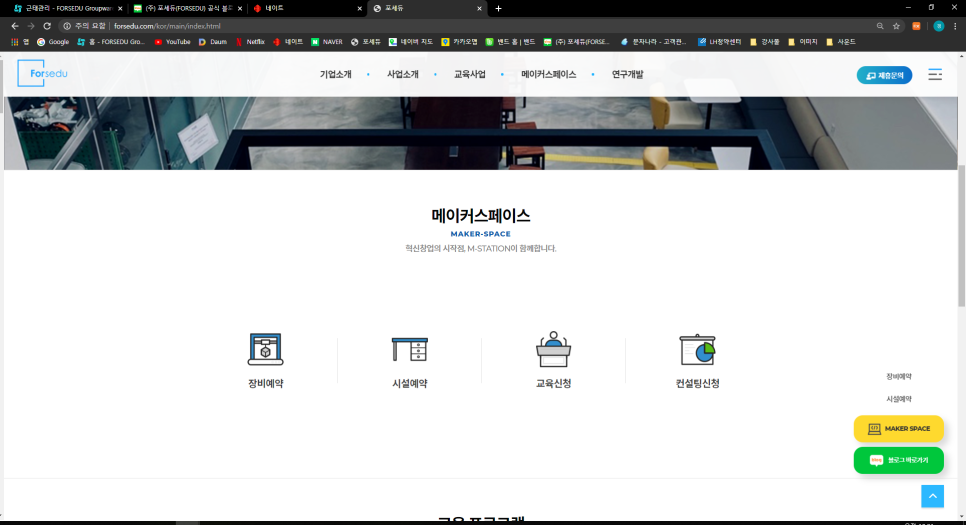Viewport: 966px width, 525px height.
Task: Open the 연구개발 menu
Action: [627, 75]
